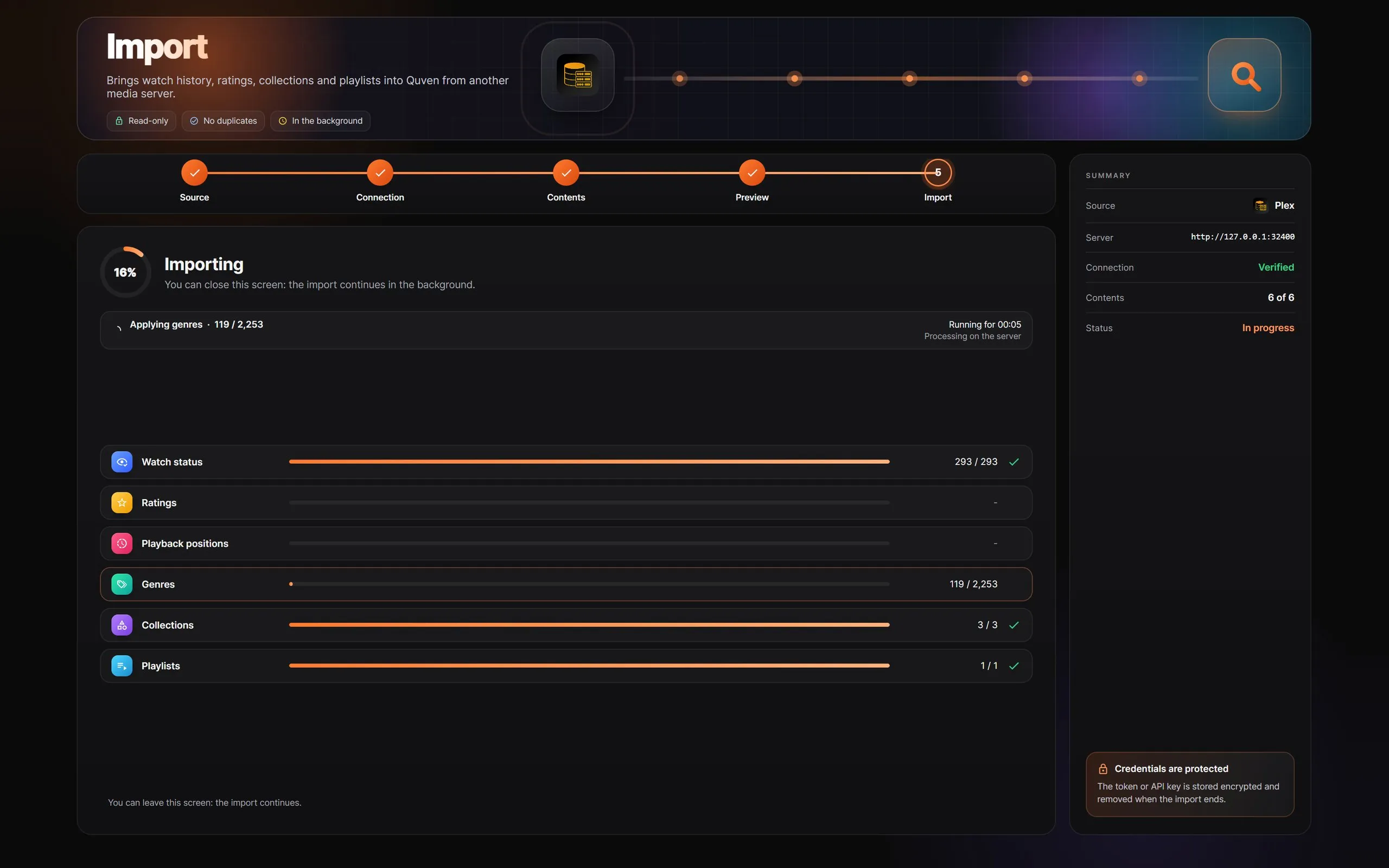Go to the Contents step
The width and height of the screenshot is (1389, 868).
pyautogui.click(x=566, y=172)
